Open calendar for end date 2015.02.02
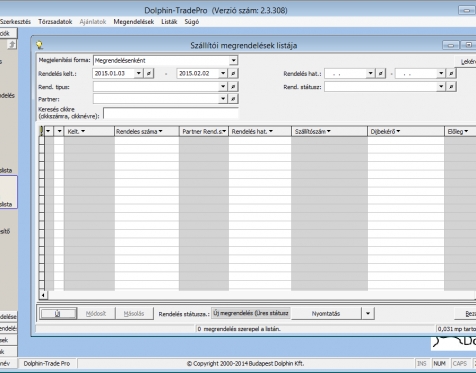This screenshot has width=476, height=373. pyautogui.click(x=223, y=73)
